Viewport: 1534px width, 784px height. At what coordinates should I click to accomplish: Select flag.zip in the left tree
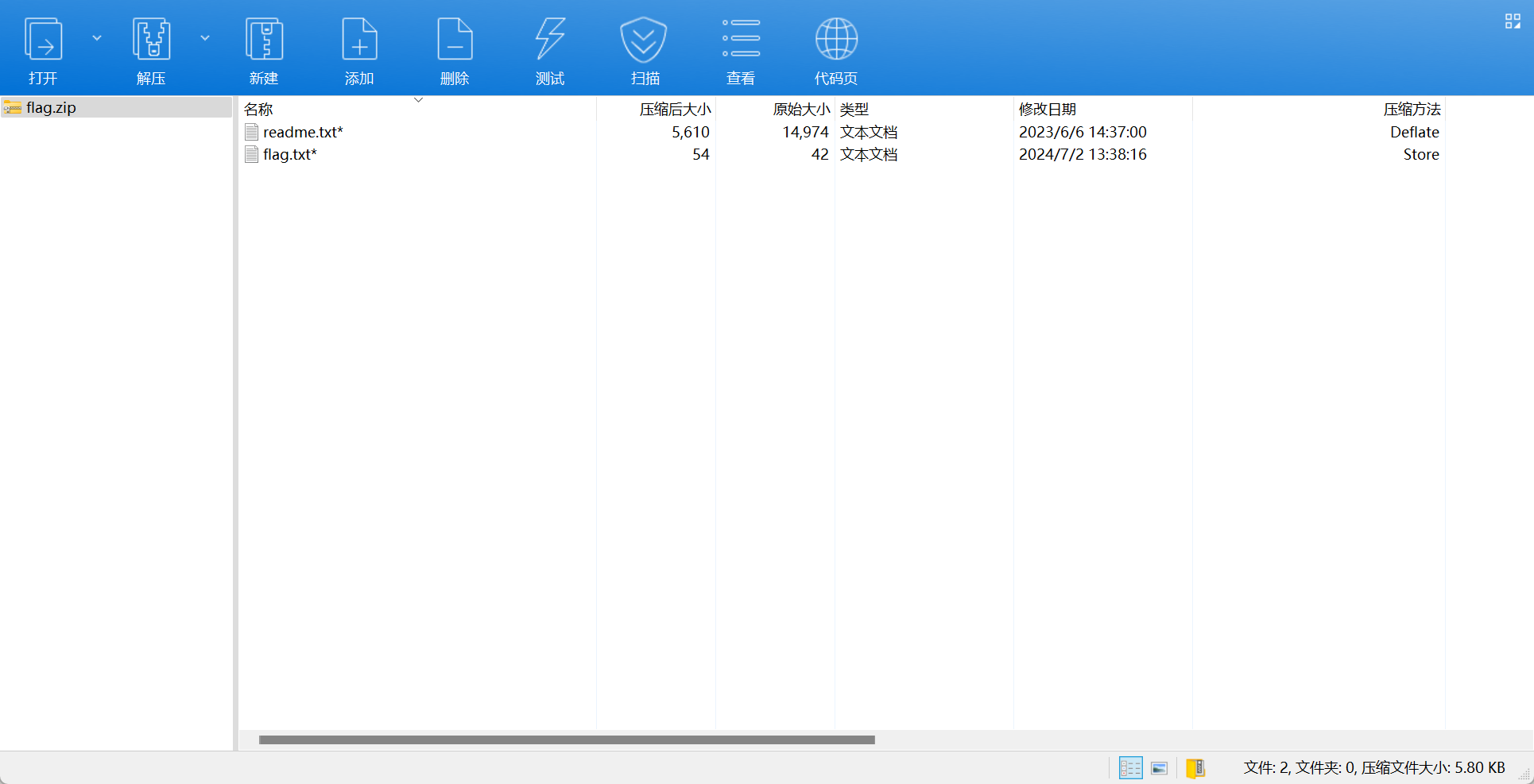[116, 107]
